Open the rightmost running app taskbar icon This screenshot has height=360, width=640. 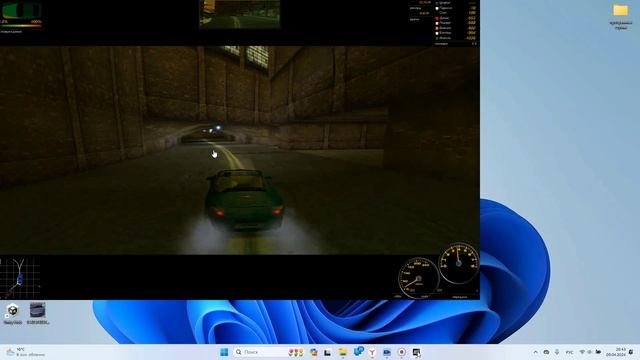coord(416,352)
